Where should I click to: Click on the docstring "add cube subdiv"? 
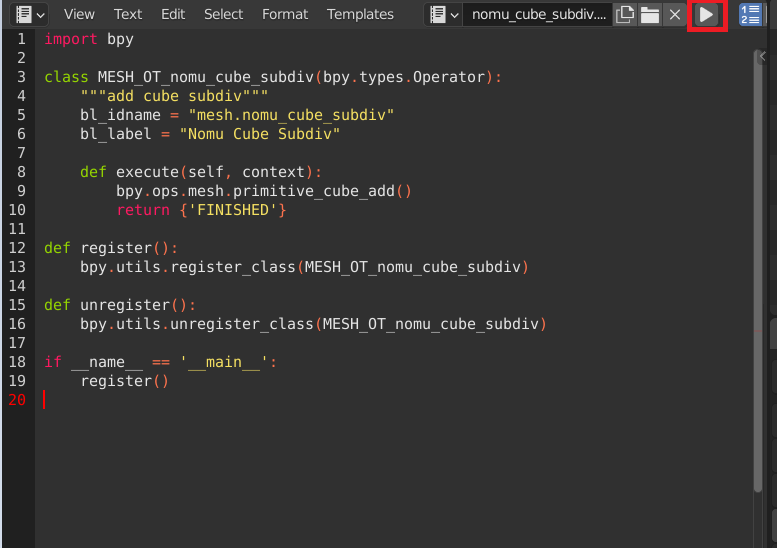(174, 96)
